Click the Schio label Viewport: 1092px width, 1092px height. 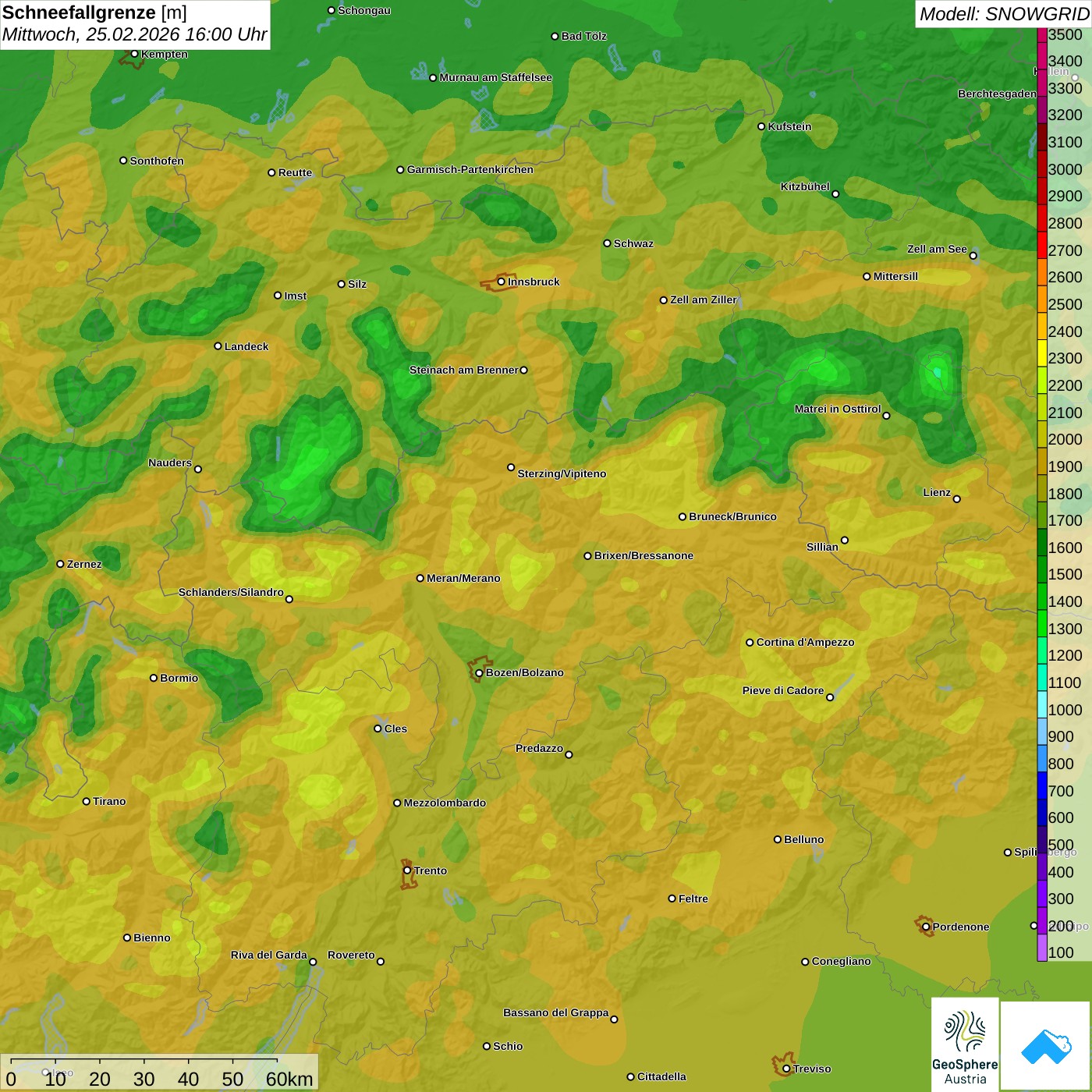click(x=508, y=1046)
